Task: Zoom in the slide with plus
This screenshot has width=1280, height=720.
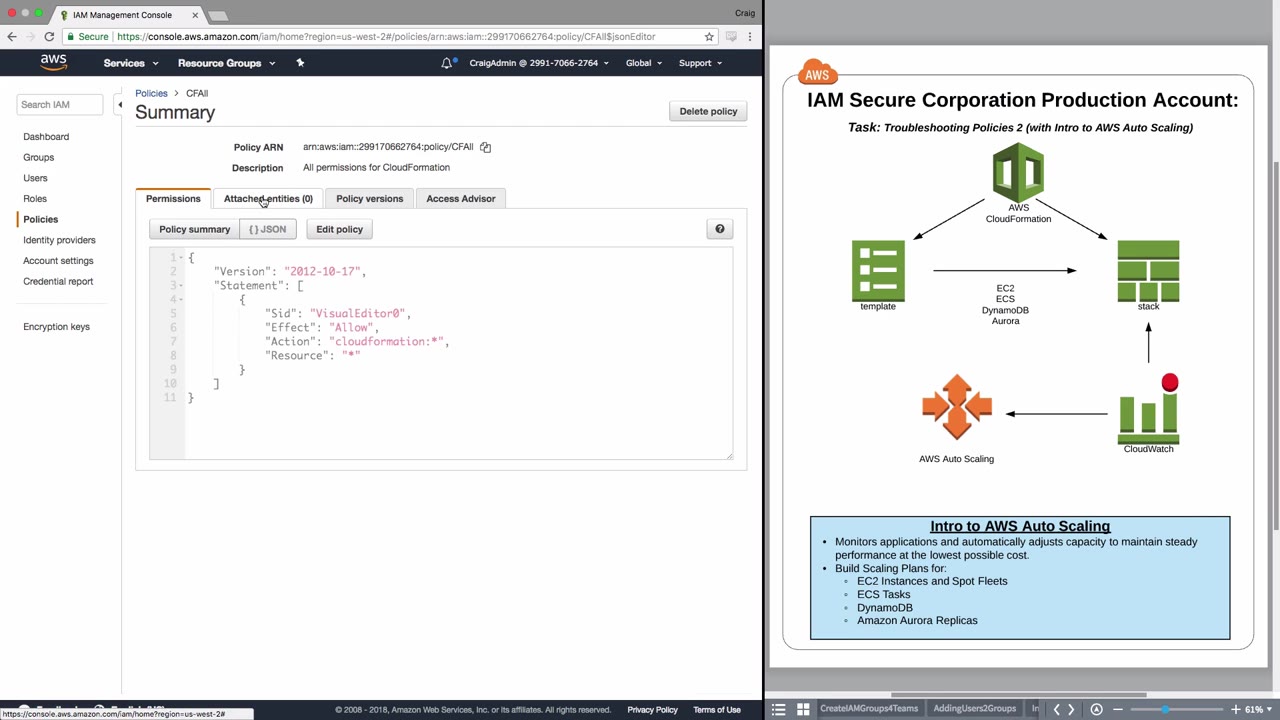Action: click(1235, 709)
